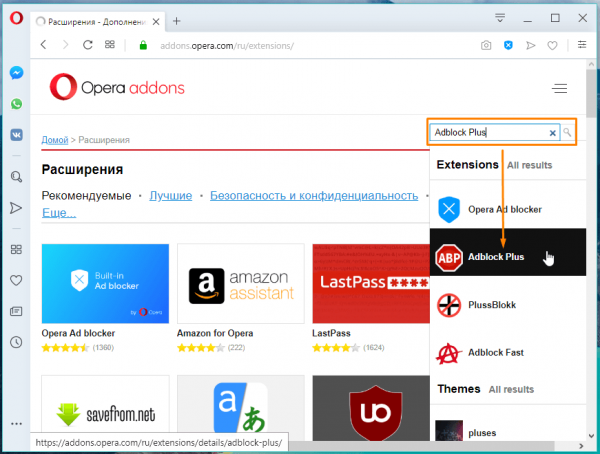Open the tab menu icon in title bar
The width and height of the screenshot is (600, 454).
coord(500,18)
